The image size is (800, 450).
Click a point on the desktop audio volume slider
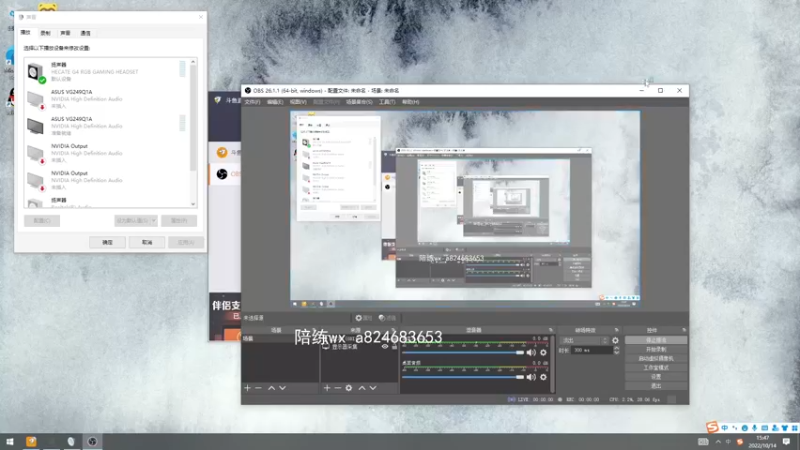(x=462, y=377)
